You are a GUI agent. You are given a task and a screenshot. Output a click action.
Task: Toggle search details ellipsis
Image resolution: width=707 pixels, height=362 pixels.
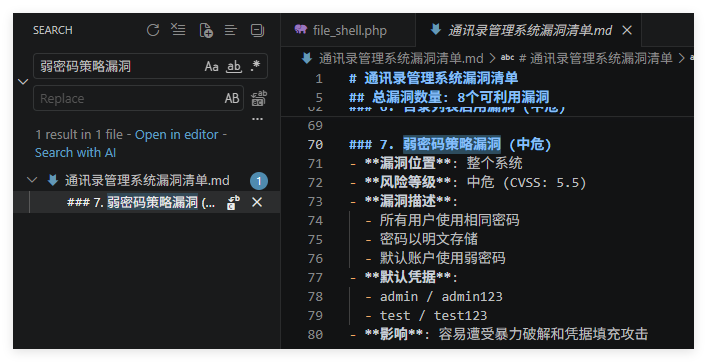tap(257, 119)
